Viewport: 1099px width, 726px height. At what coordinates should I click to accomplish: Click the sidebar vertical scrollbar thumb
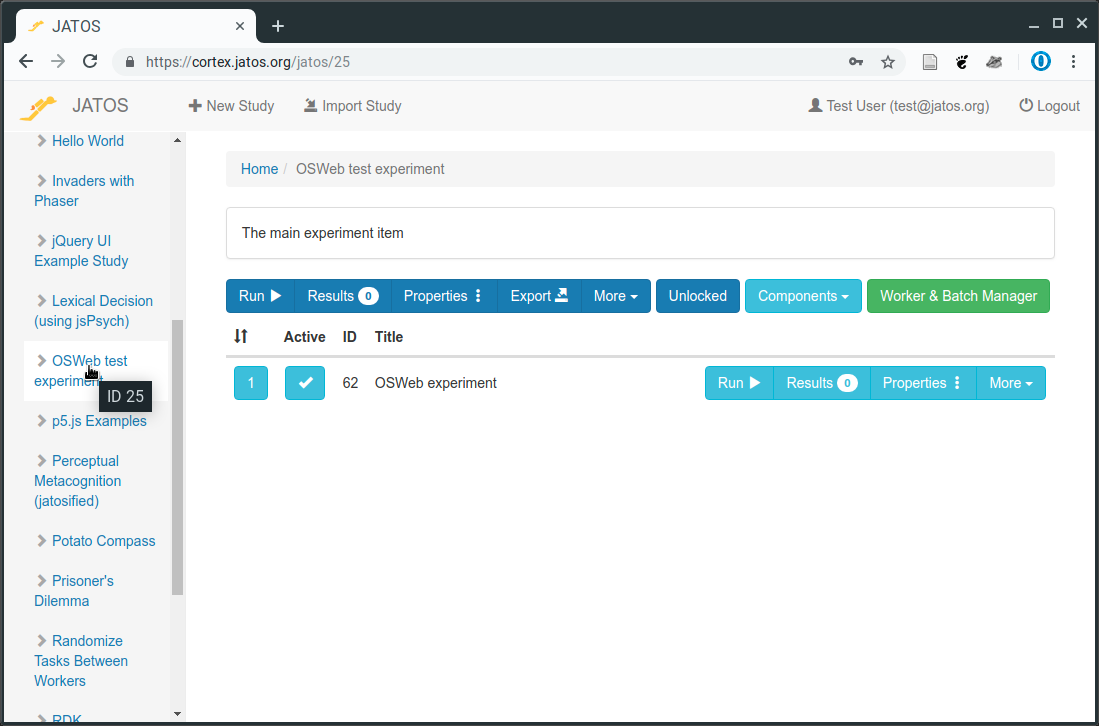pos(177,457)
